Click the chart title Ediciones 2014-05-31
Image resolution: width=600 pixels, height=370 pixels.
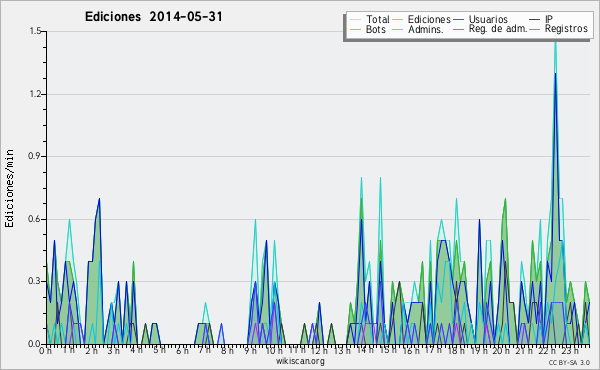[x=153, y=16]
